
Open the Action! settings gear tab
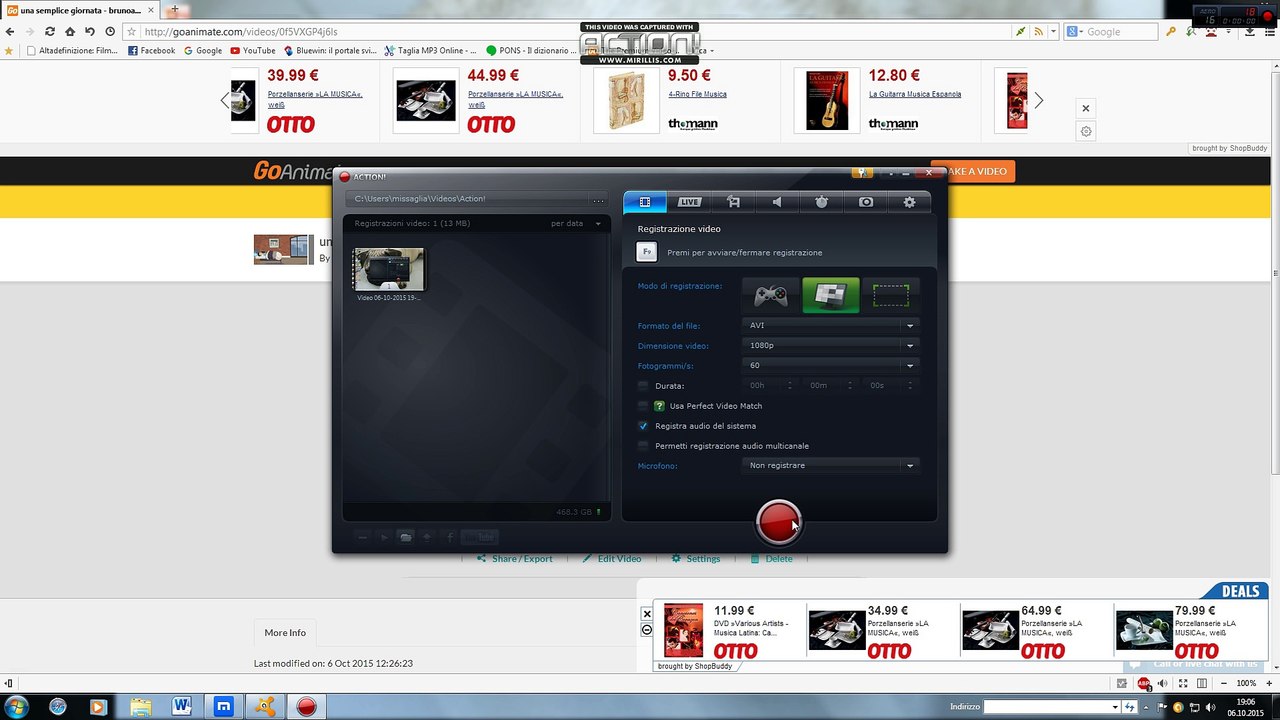point(909,202)
